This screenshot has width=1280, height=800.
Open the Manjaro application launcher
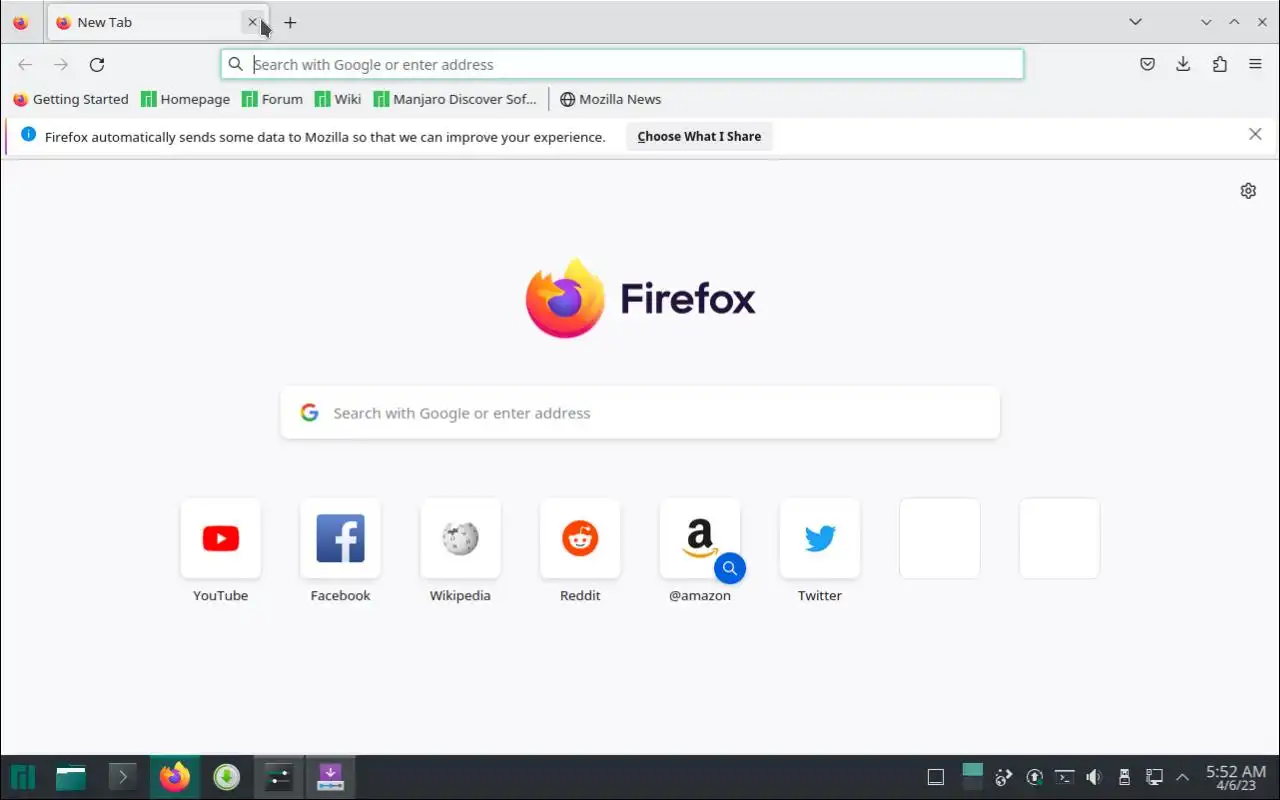tap(23, 777)
